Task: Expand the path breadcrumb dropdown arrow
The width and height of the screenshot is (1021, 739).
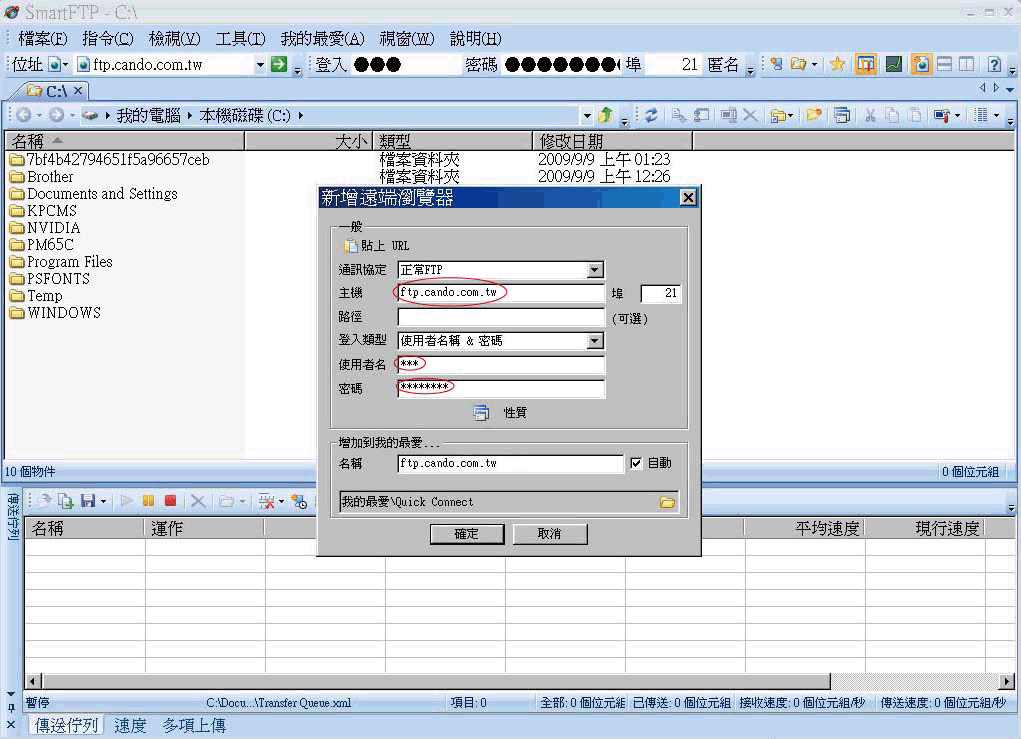Action: click(x=587, y=115)
